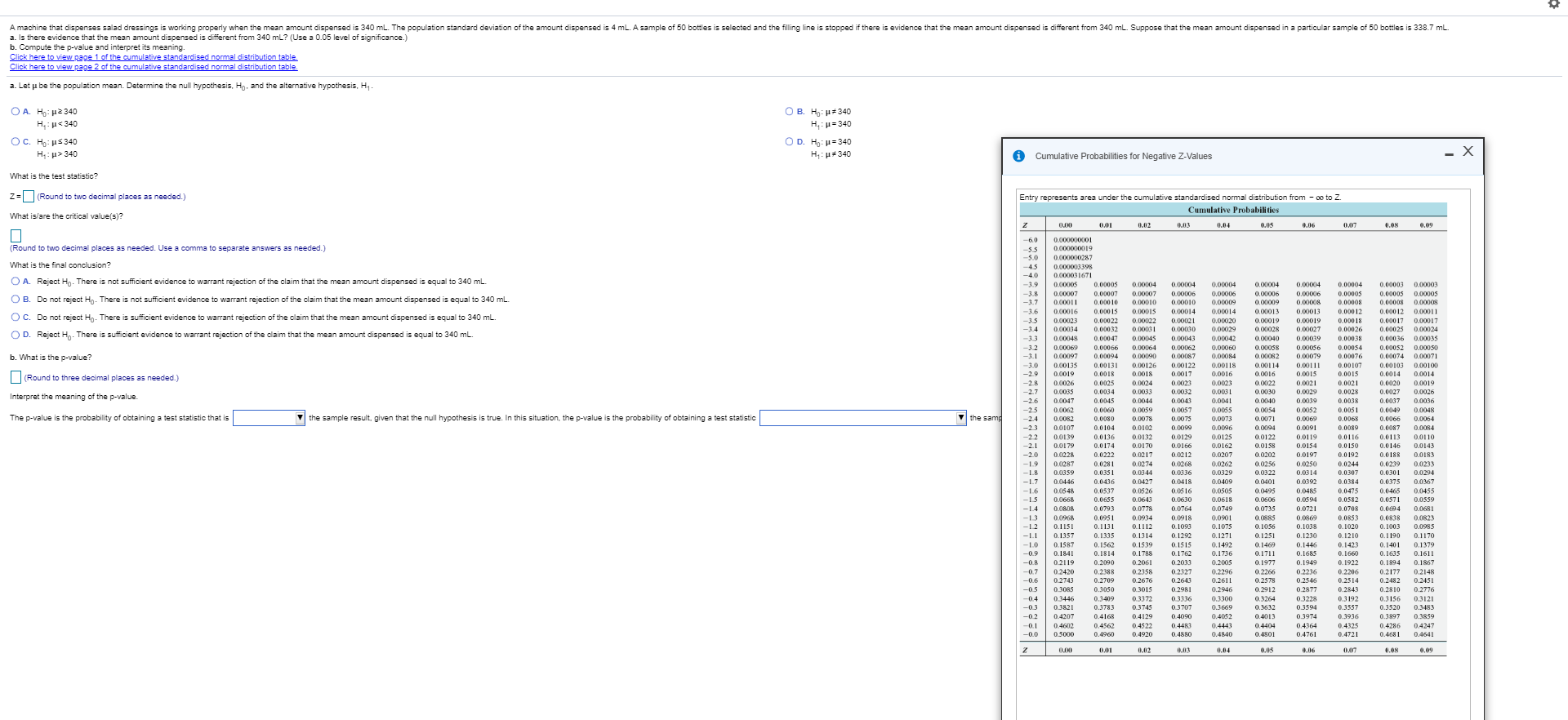Click table value 0.000031671
Viewport: 1568px width, 720px height.
(1072, 276)
